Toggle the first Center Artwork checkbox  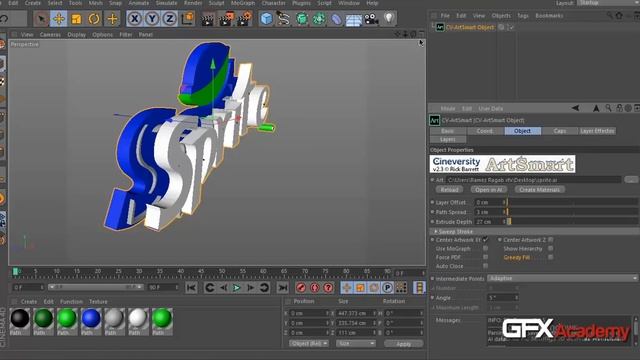(x=485, y=240)
